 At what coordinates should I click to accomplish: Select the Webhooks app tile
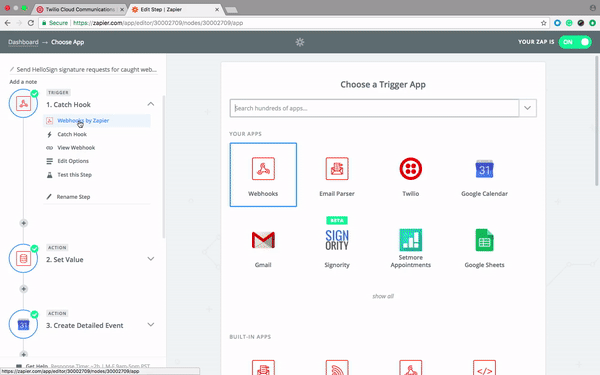coord(263,174)
